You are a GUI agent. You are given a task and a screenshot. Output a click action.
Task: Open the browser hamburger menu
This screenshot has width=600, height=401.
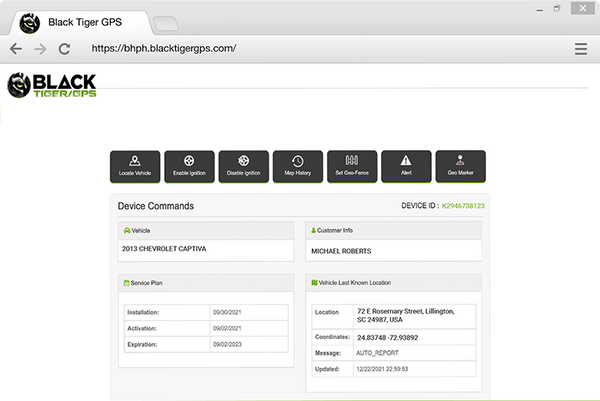pyautogui.click(x=580, y=49)
